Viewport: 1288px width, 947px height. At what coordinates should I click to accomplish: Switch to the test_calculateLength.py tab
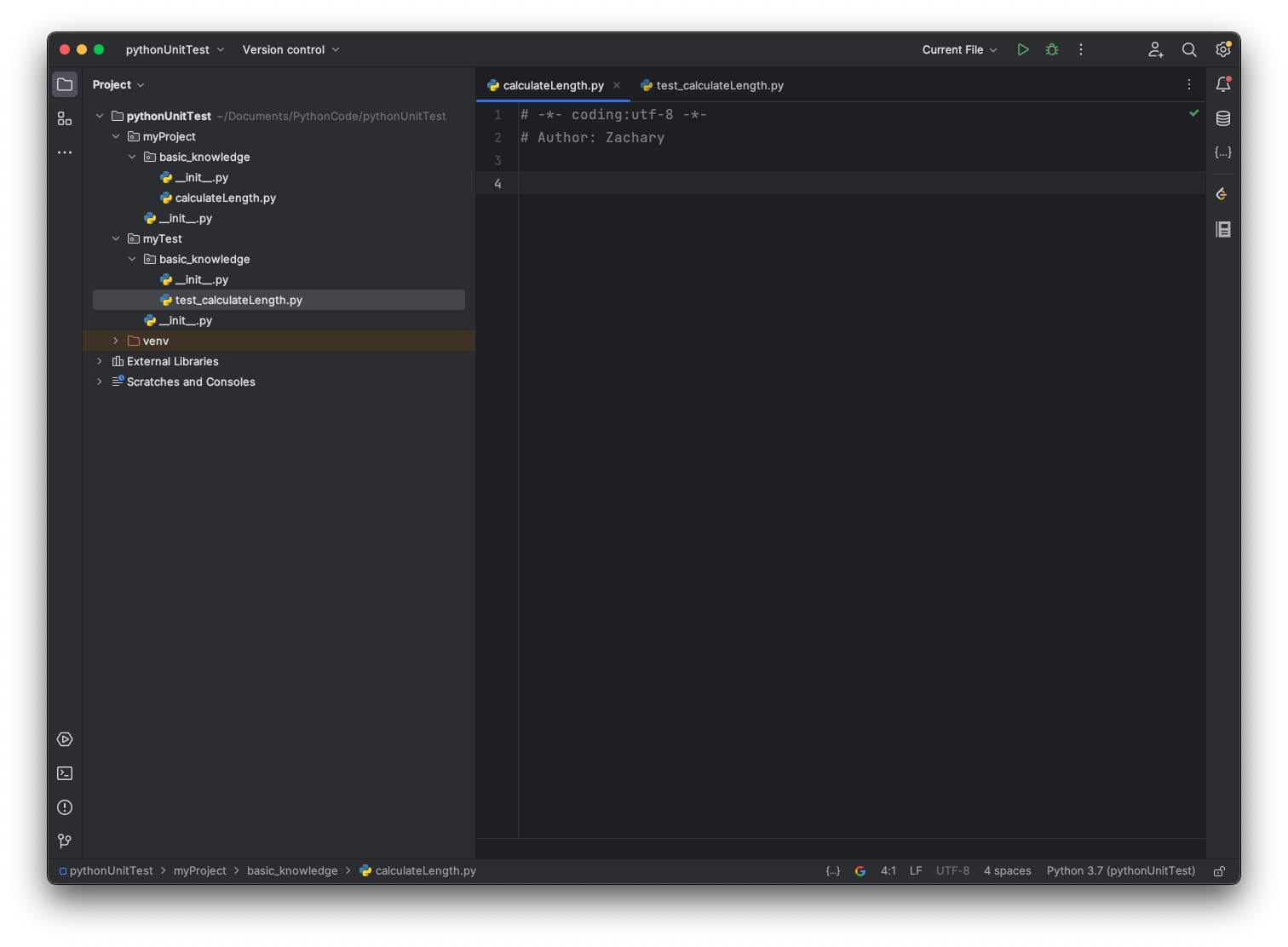coord(719,85)
